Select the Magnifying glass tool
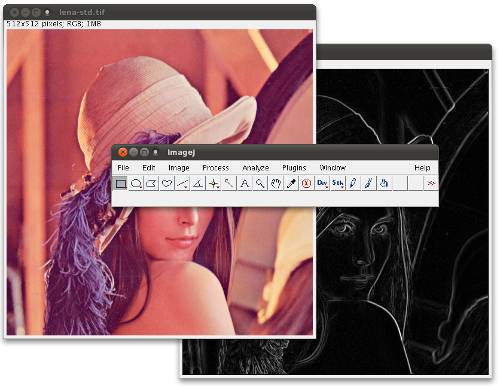Viewport: 500px width, 388px height. 260,183
